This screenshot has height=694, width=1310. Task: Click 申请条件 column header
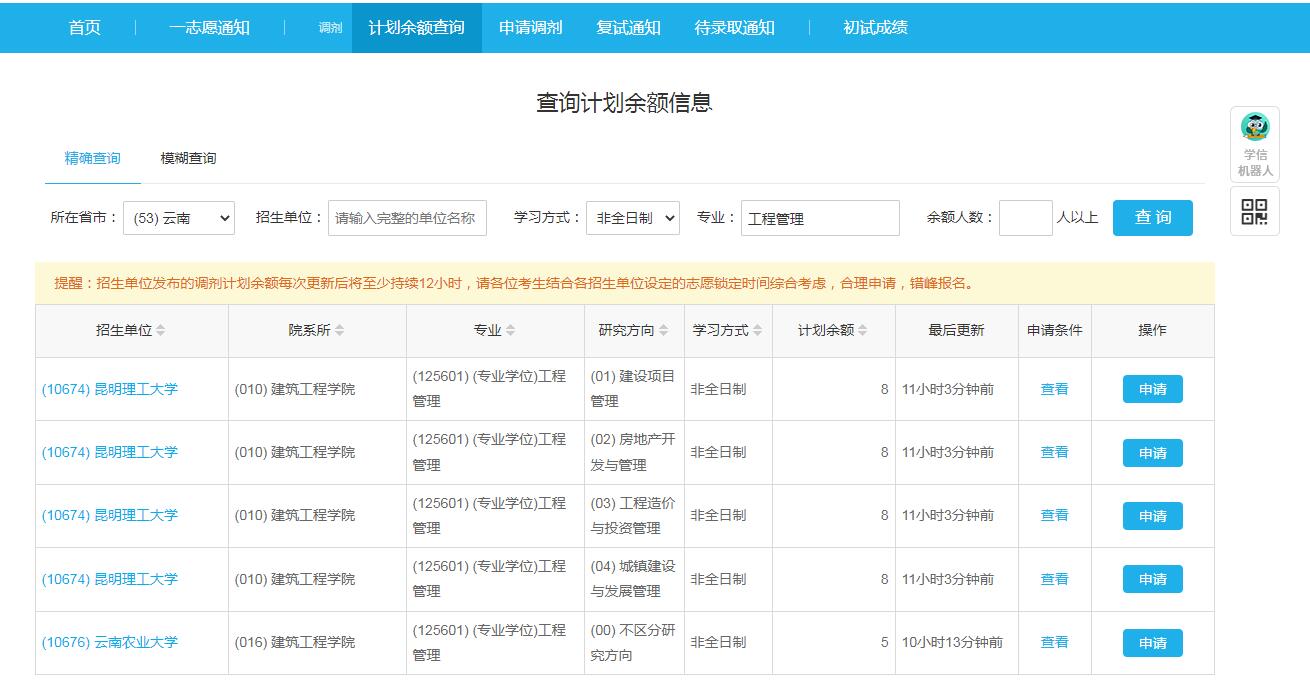(1054, 330)
